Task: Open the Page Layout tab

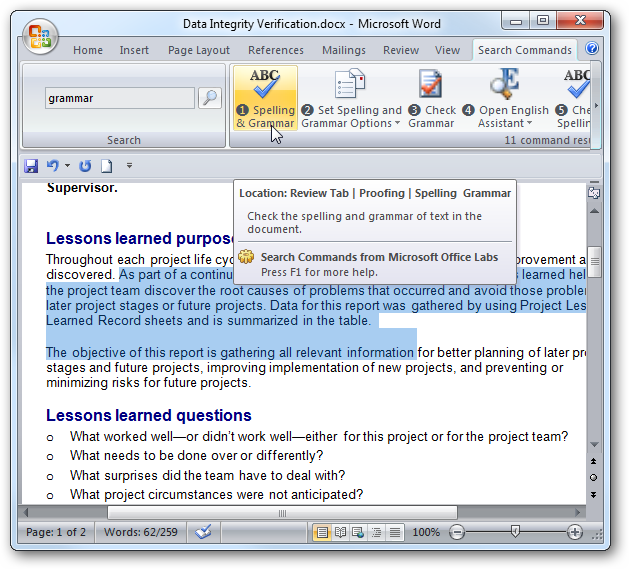Action: point(199,50)
